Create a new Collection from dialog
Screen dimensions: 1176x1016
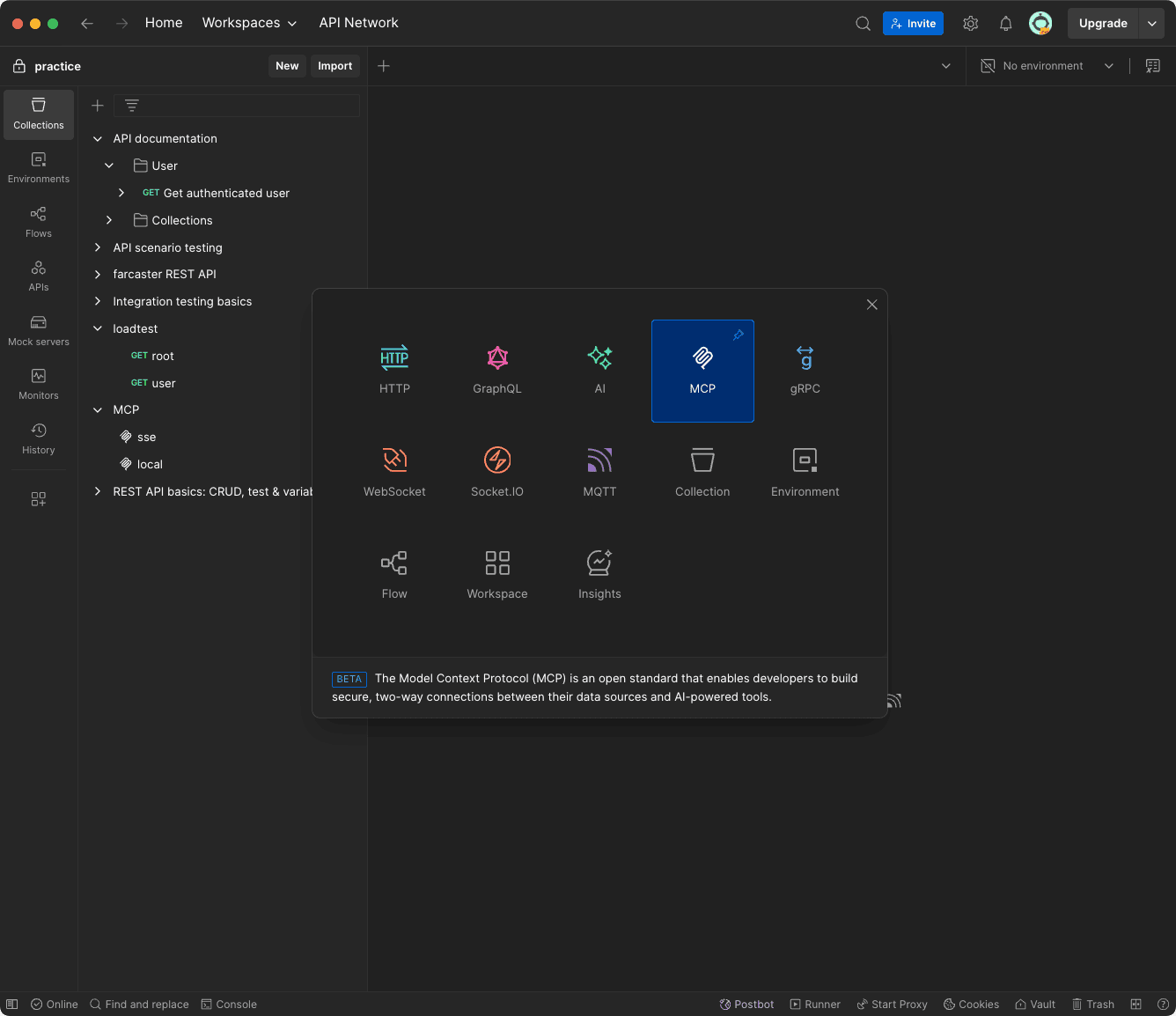(x=702, y=473)
